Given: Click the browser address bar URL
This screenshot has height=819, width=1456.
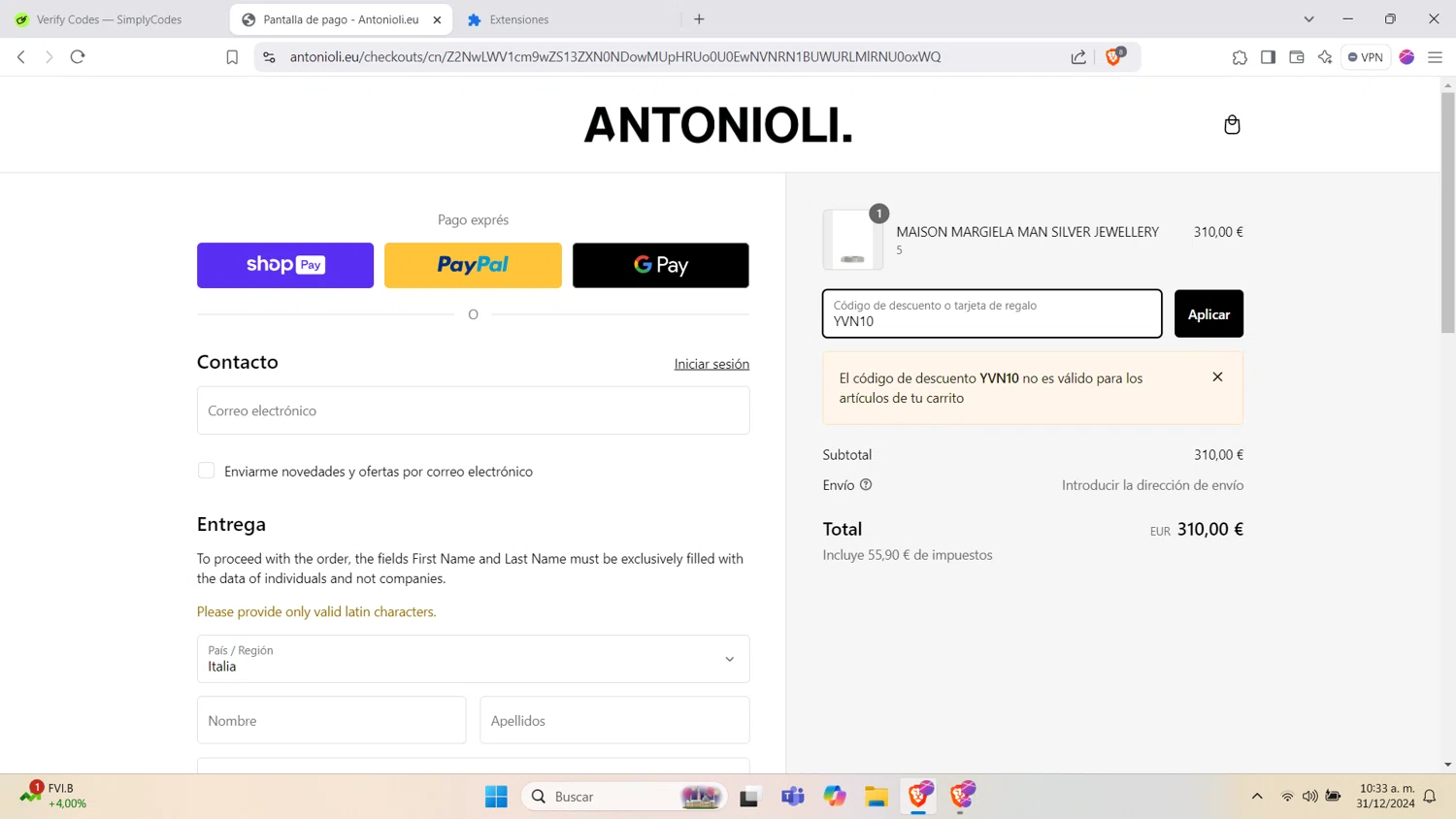Looking at the screenshot, I should [x=615, y=57].
